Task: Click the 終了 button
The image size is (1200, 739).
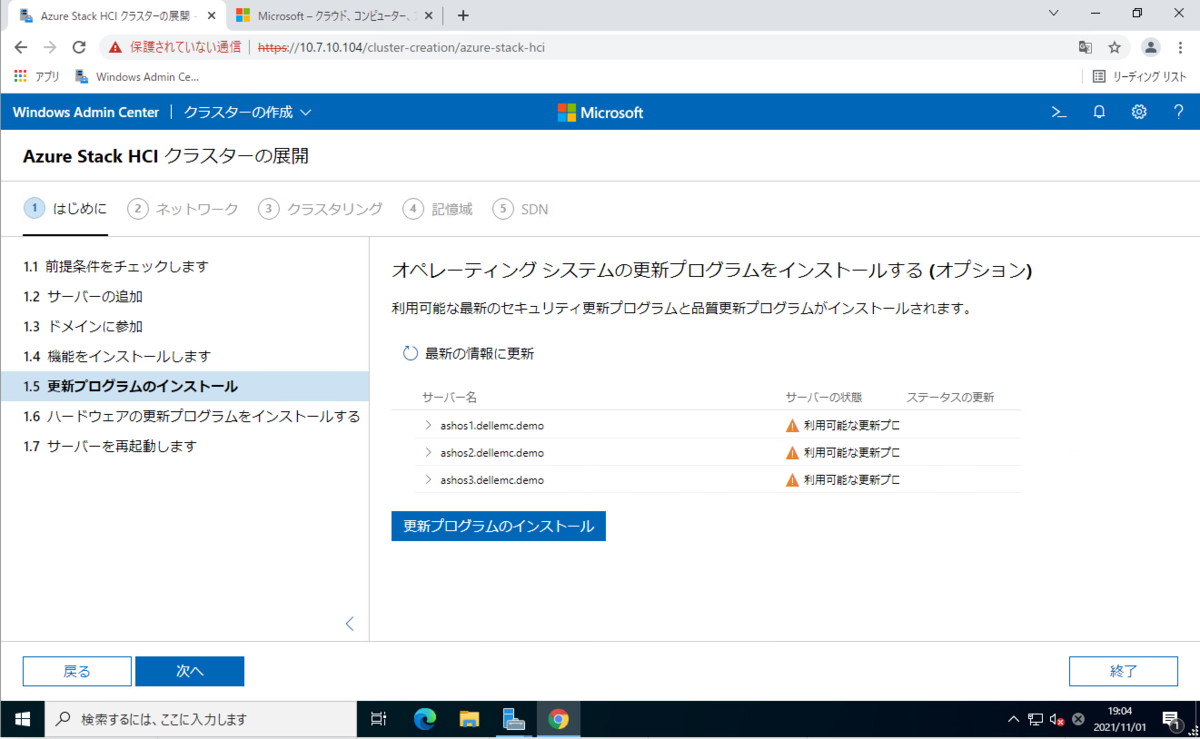Action: tap(1123, 671)
